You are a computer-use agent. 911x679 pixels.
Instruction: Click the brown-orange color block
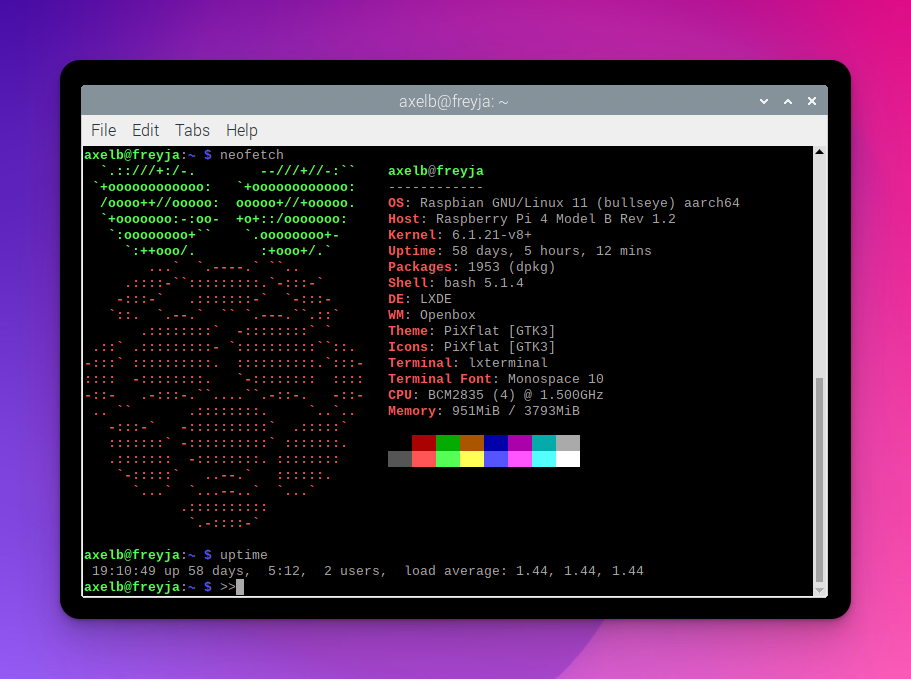tap(472, 443)
